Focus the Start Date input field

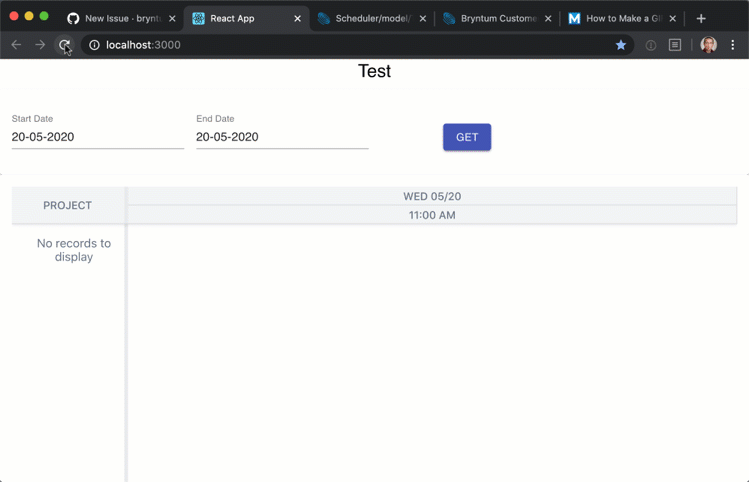pos(97,137)
